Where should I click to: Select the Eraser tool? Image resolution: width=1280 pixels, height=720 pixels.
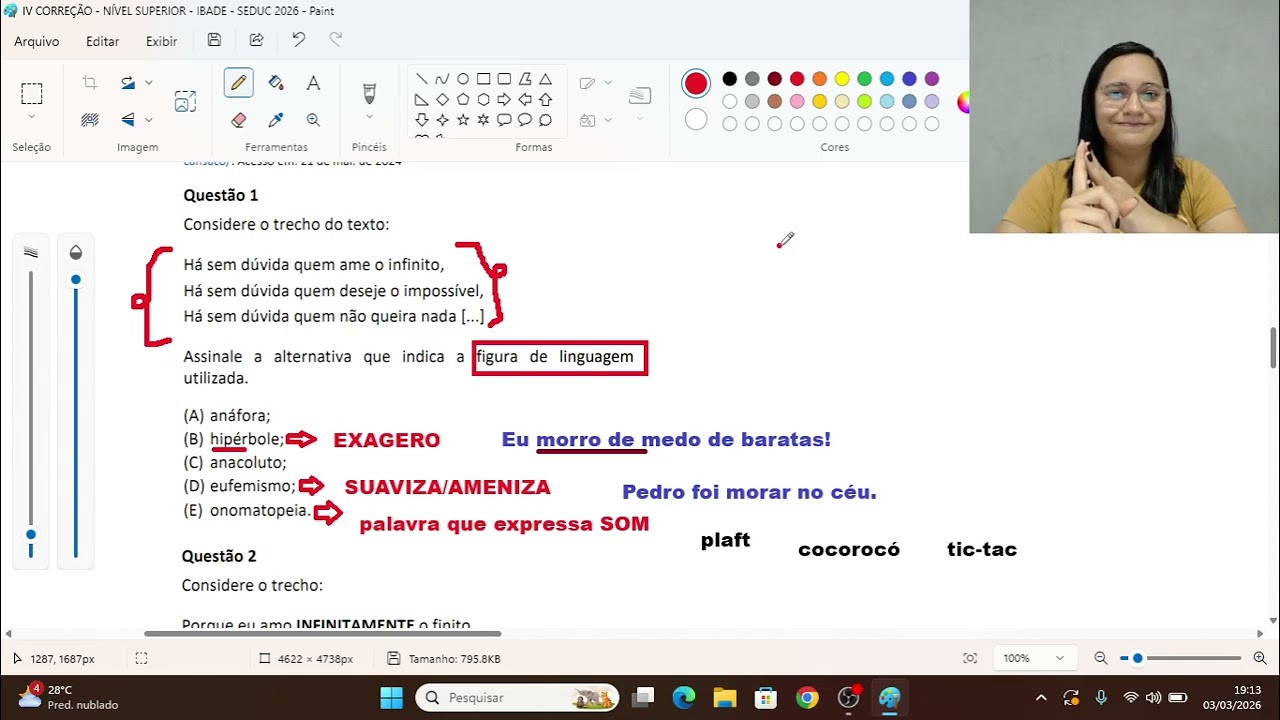[x=238, y=120]
